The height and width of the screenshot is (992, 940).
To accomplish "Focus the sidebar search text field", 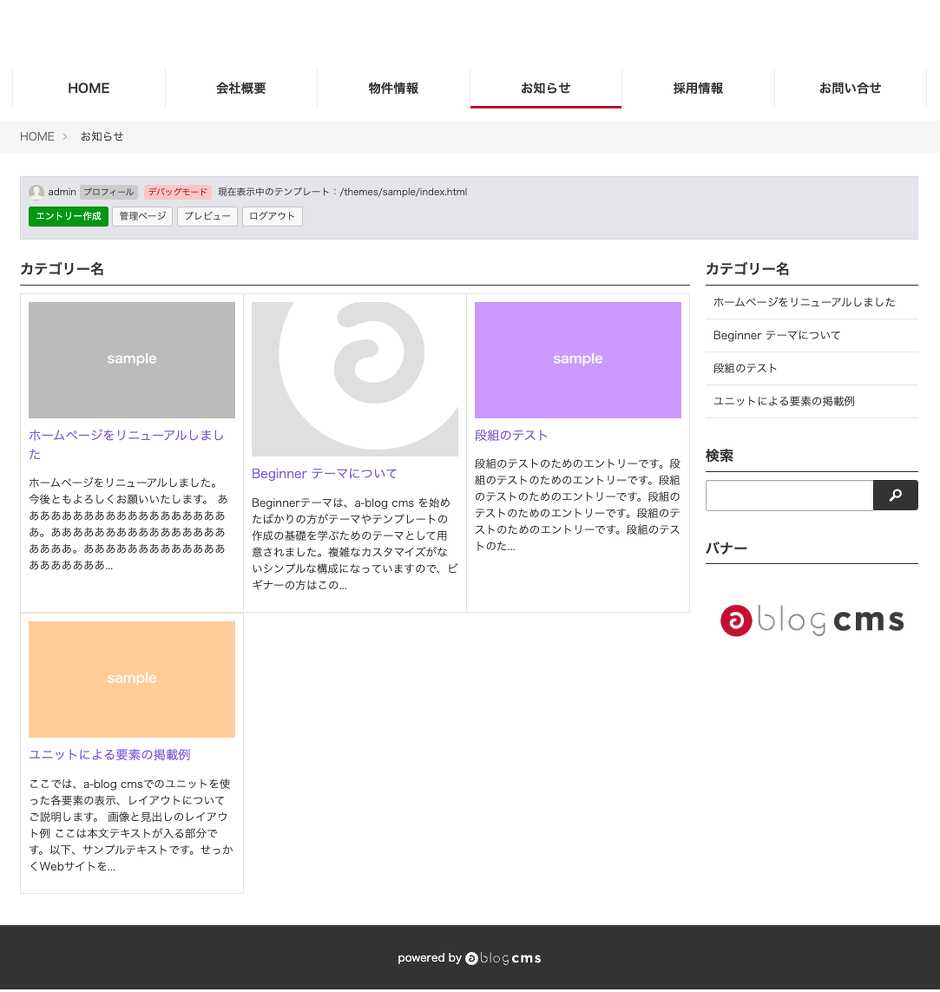I will tap(789, 495).
